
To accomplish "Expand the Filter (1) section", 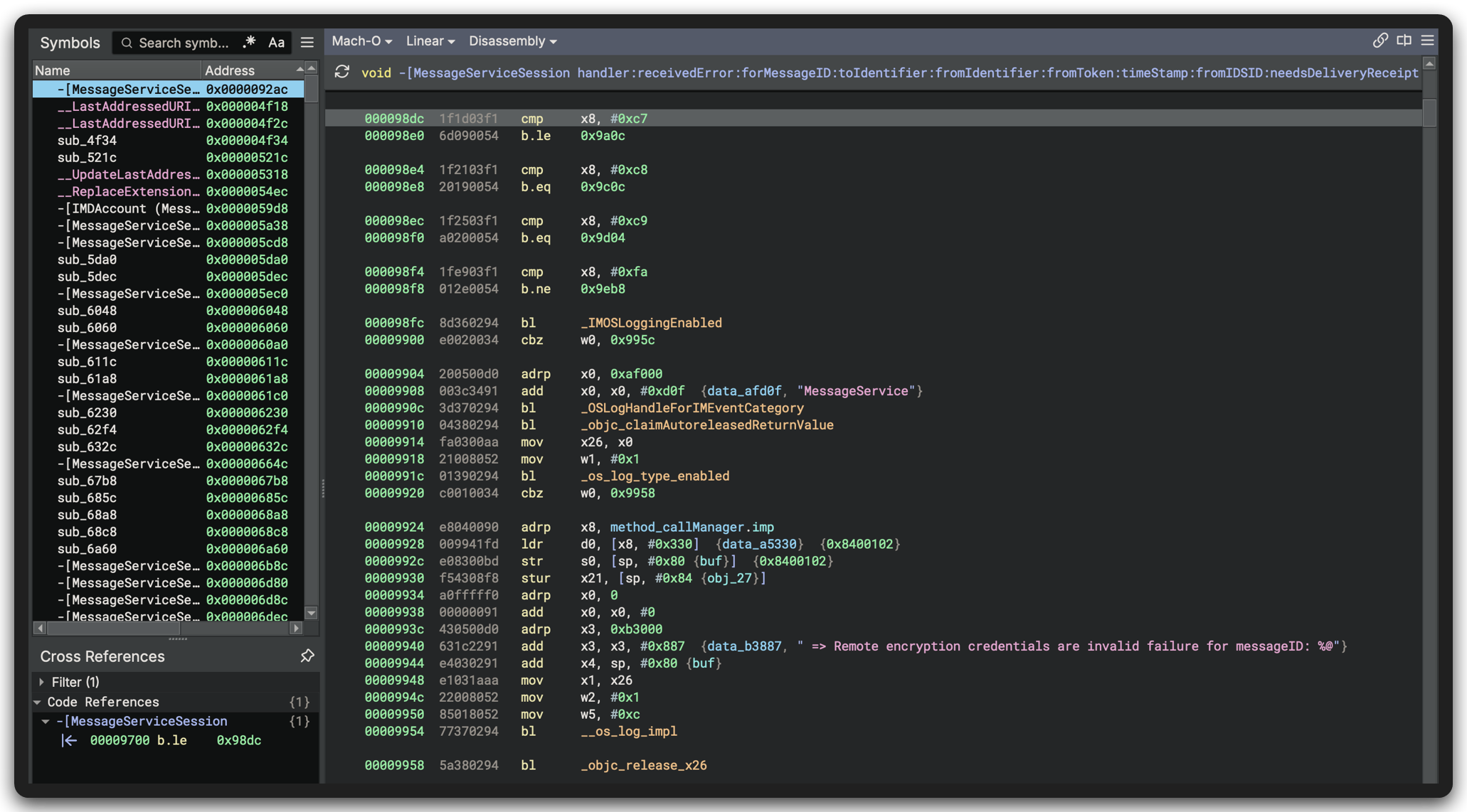I will pyautogui.click(x=41, y=682).
